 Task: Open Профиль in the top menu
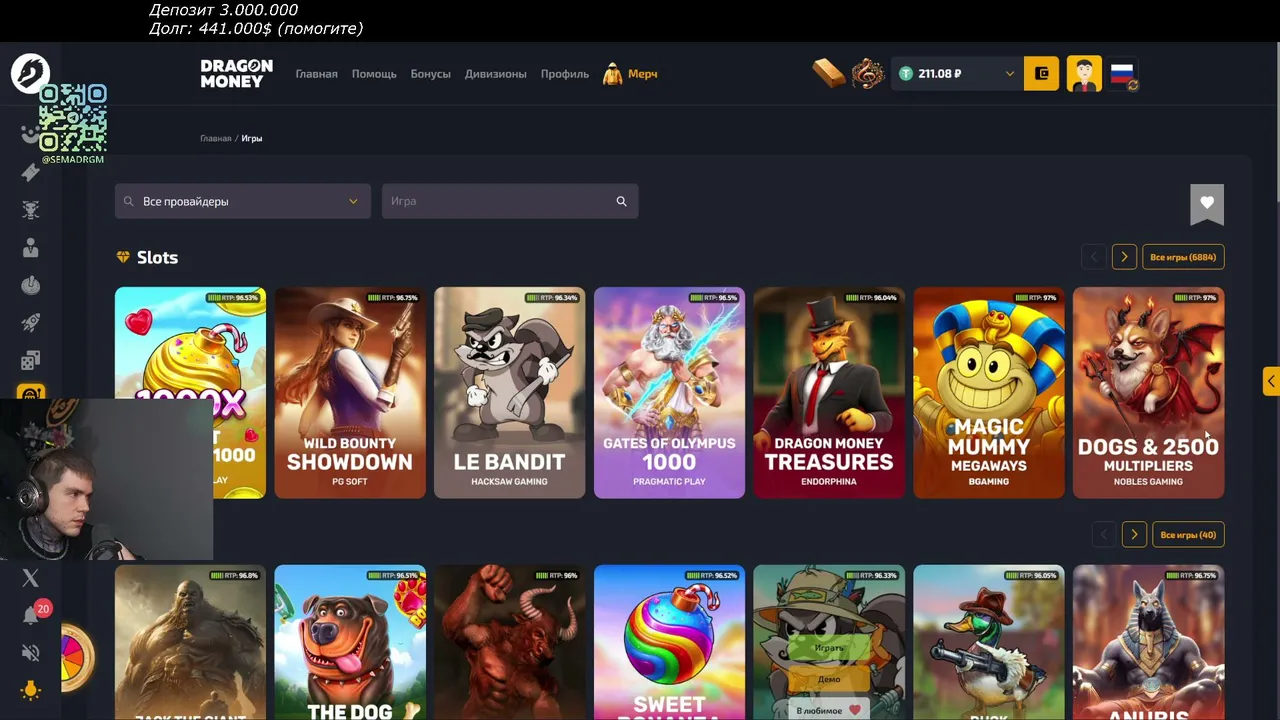[x=565, y=74]
